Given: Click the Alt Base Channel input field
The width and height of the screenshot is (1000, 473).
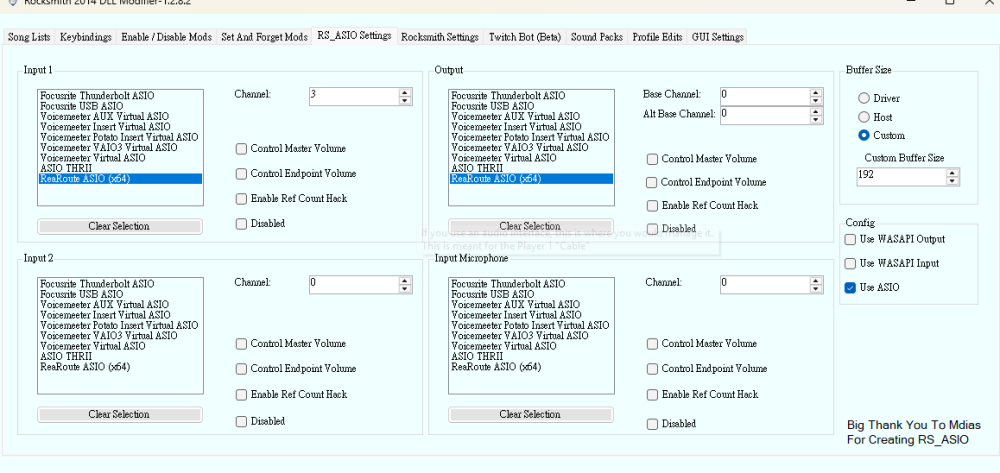Looking at the screenshot, I should point(763,114).
